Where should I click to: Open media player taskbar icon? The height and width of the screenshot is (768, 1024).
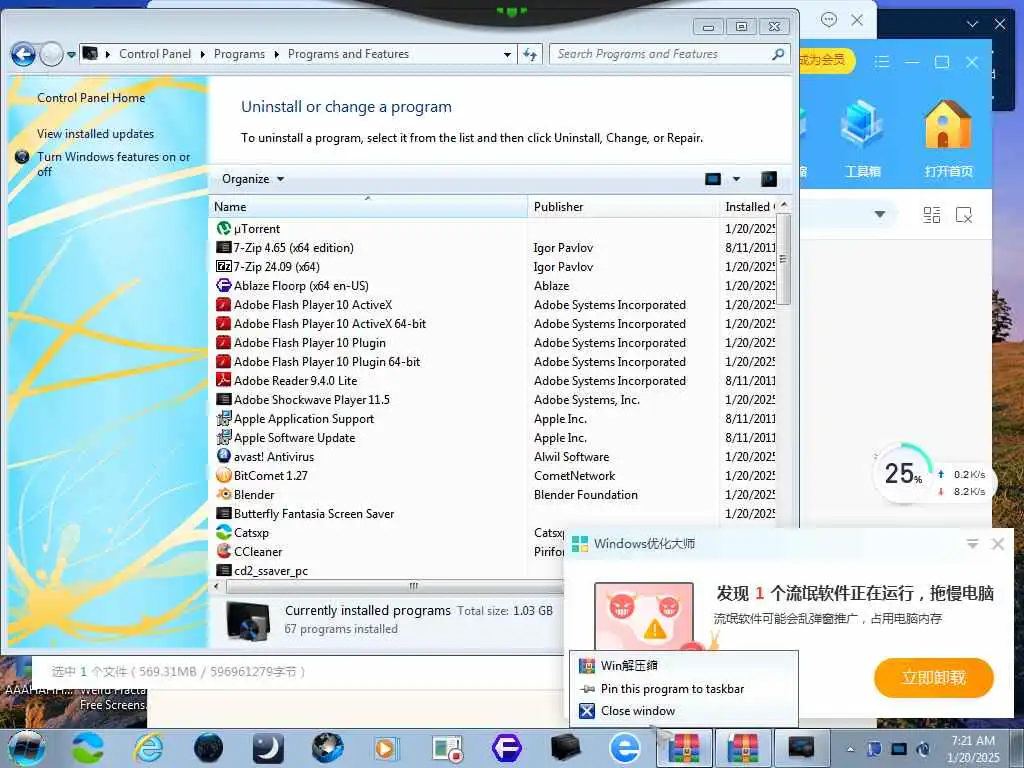click(x=385, y=748)
